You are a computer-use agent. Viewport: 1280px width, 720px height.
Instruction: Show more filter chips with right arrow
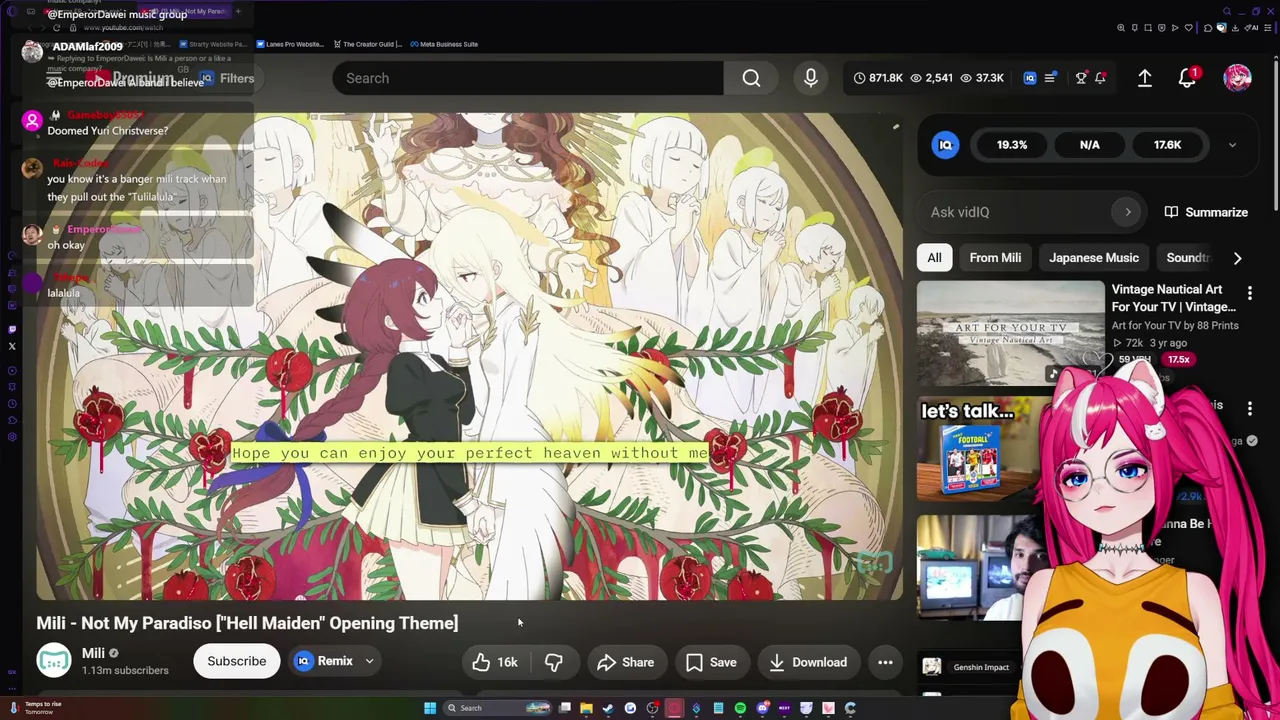tap(1237, 258)
